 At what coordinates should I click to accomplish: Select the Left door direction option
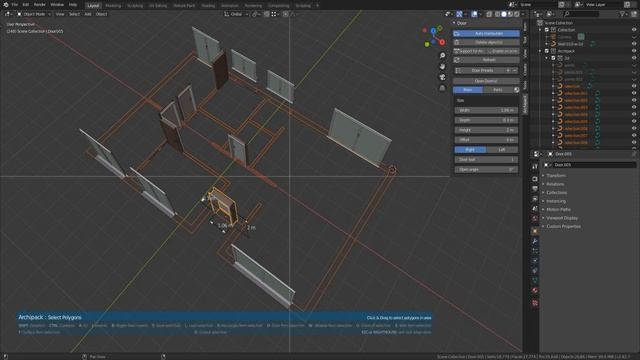[x=502, y=150]
